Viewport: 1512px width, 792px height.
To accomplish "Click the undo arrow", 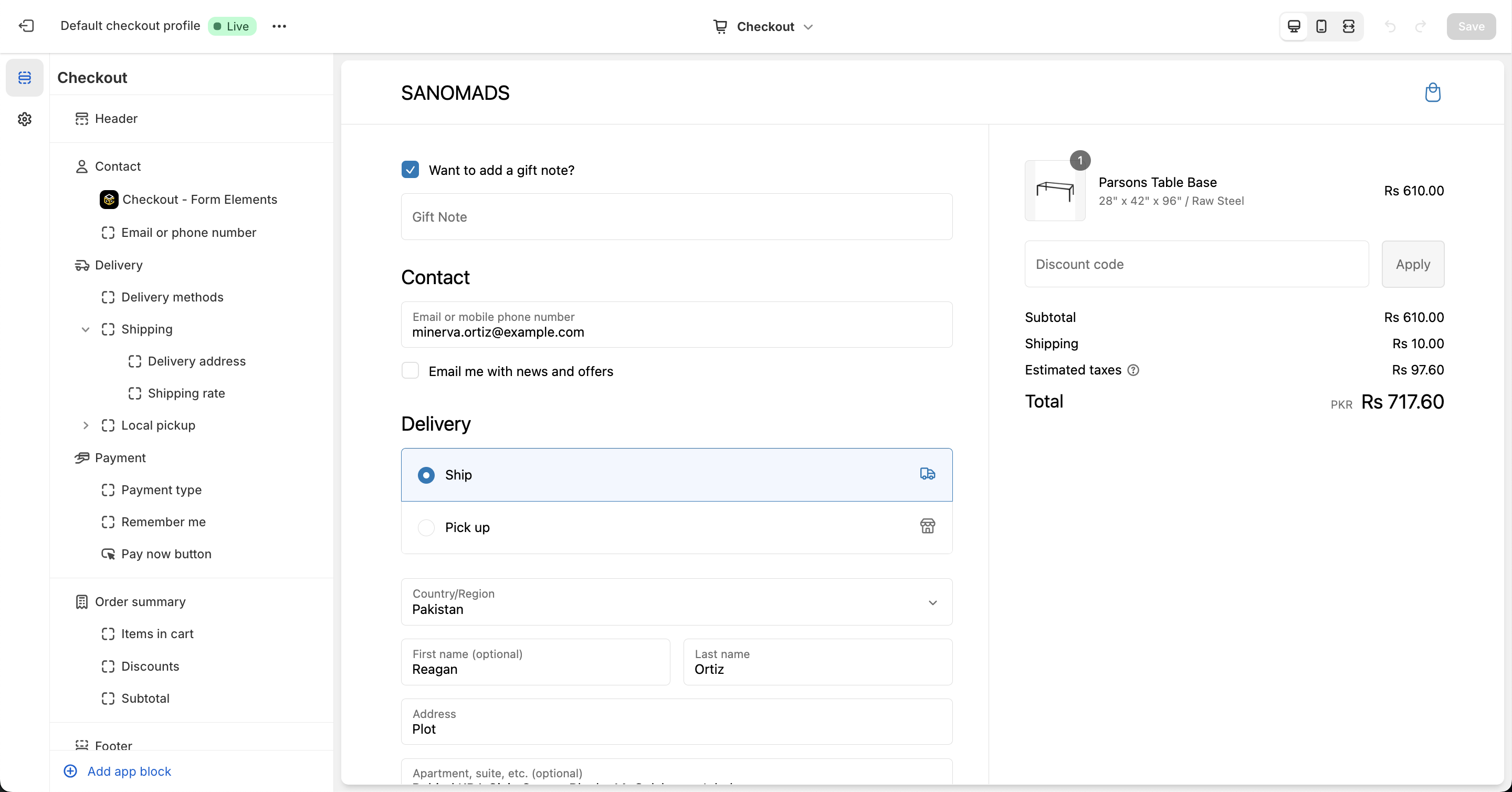I will (x=1390, y=26).
